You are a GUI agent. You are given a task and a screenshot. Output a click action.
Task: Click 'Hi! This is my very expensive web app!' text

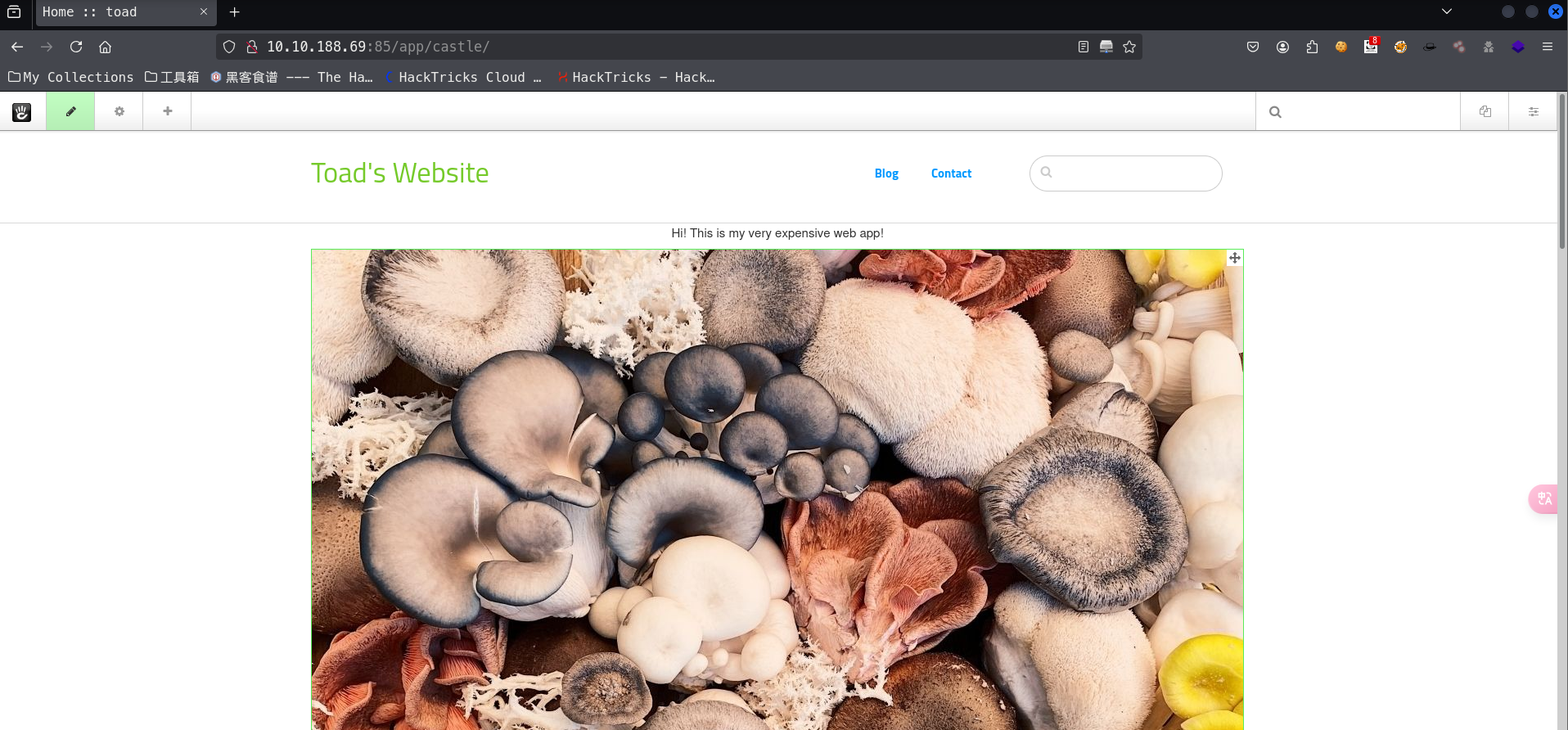point(777,233)
